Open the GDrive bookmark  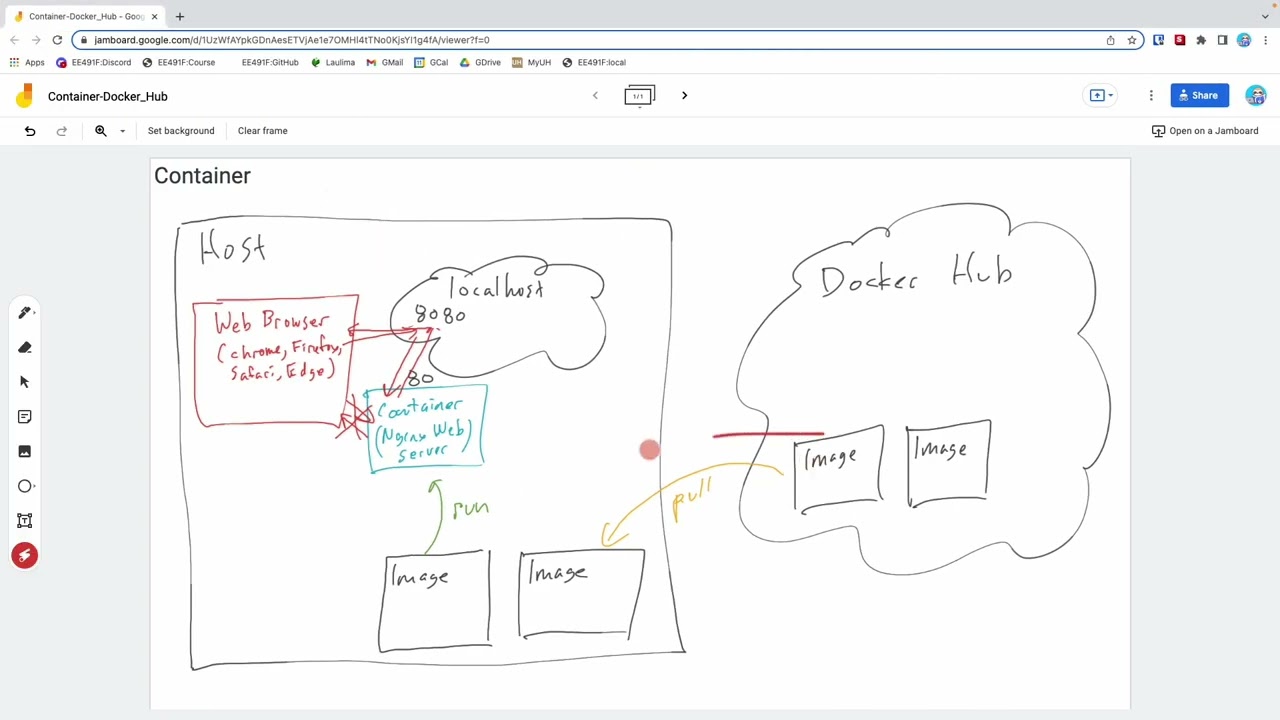click(480, 62)
